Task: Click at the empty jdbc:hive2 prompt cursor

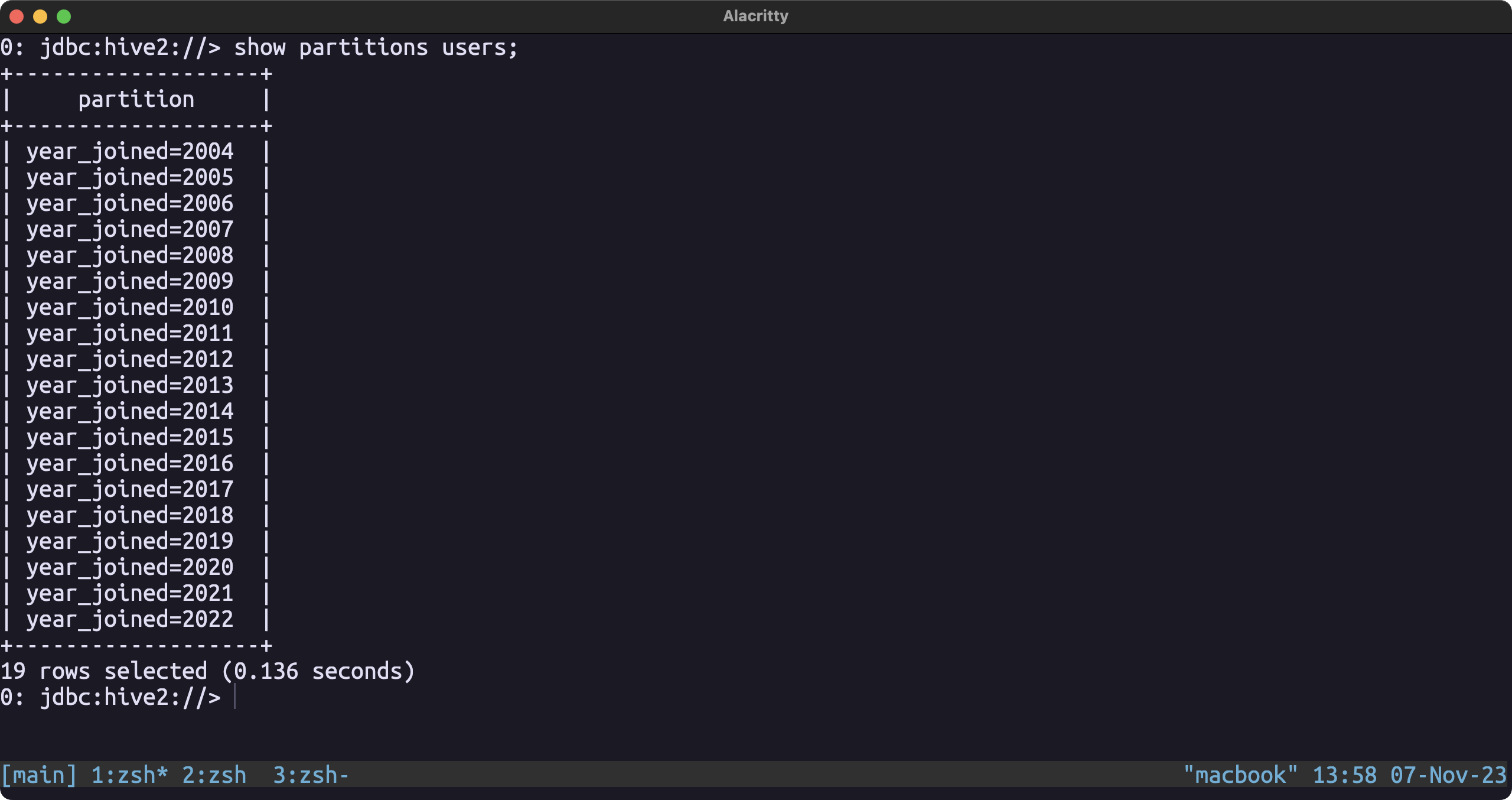Action: tap(235, 698)
